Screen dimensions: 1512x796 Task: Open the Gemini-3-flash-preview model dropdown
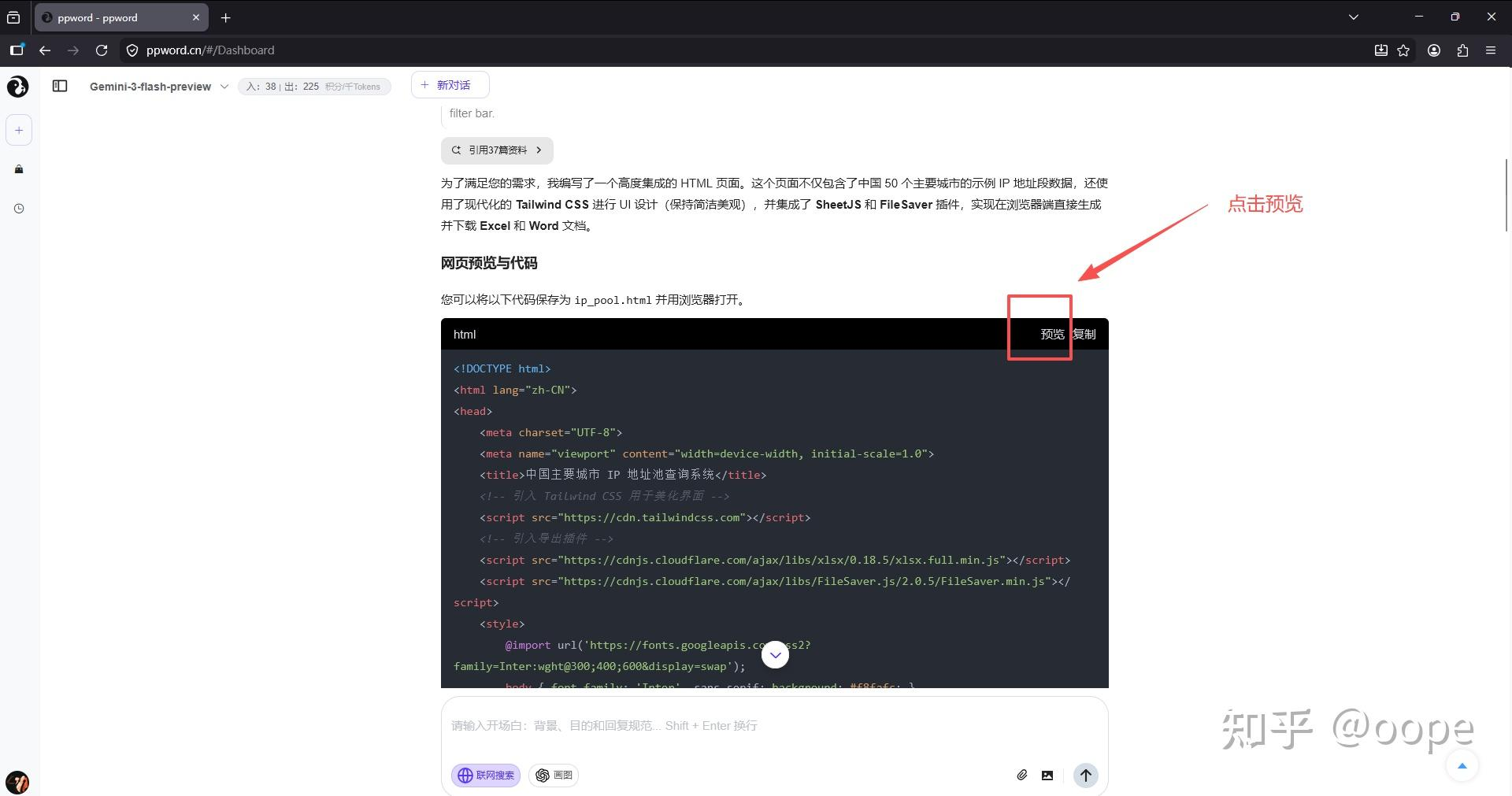click(x=158, y=87)
